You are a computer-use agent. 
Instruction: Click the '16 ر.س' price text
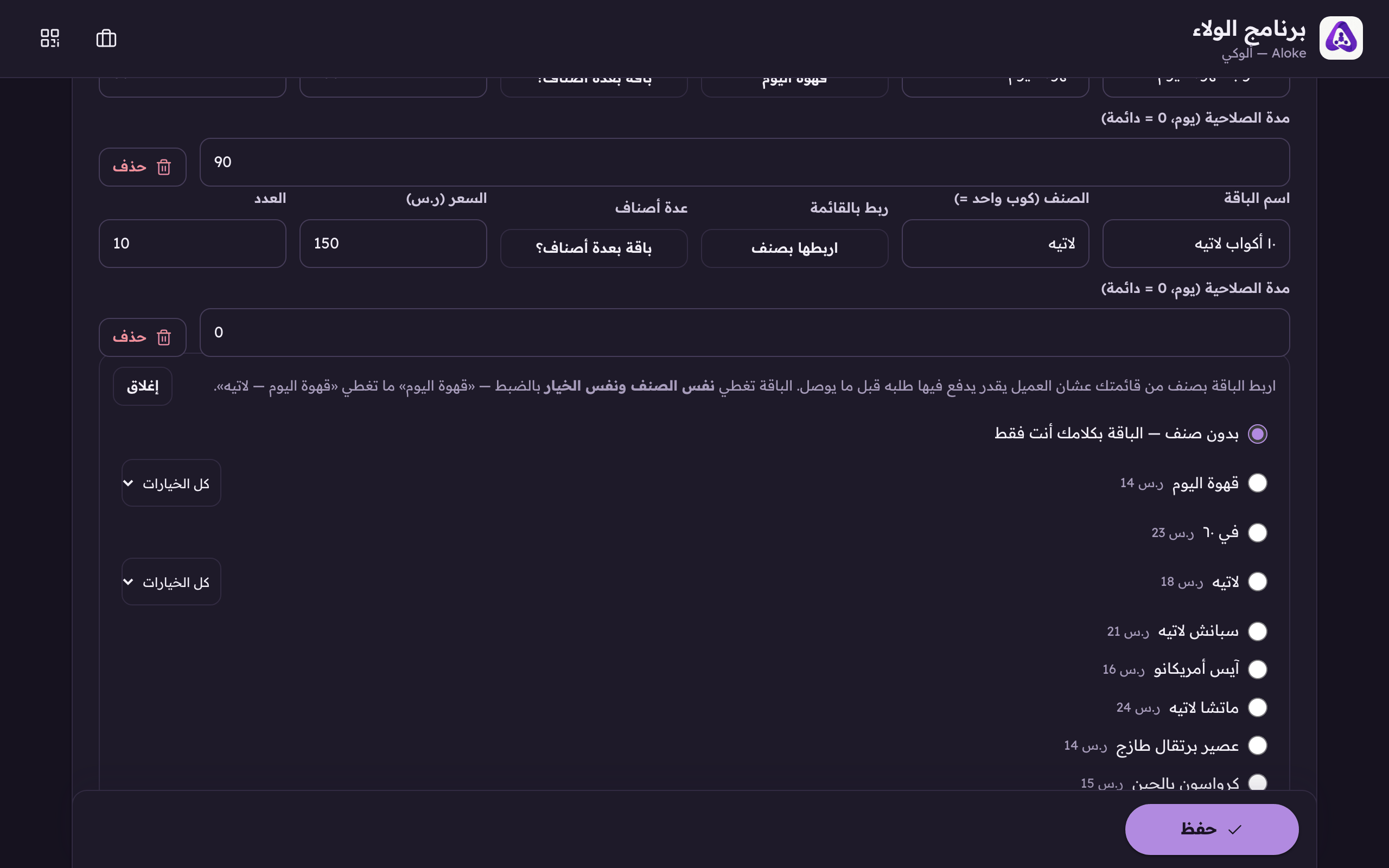1123,670
